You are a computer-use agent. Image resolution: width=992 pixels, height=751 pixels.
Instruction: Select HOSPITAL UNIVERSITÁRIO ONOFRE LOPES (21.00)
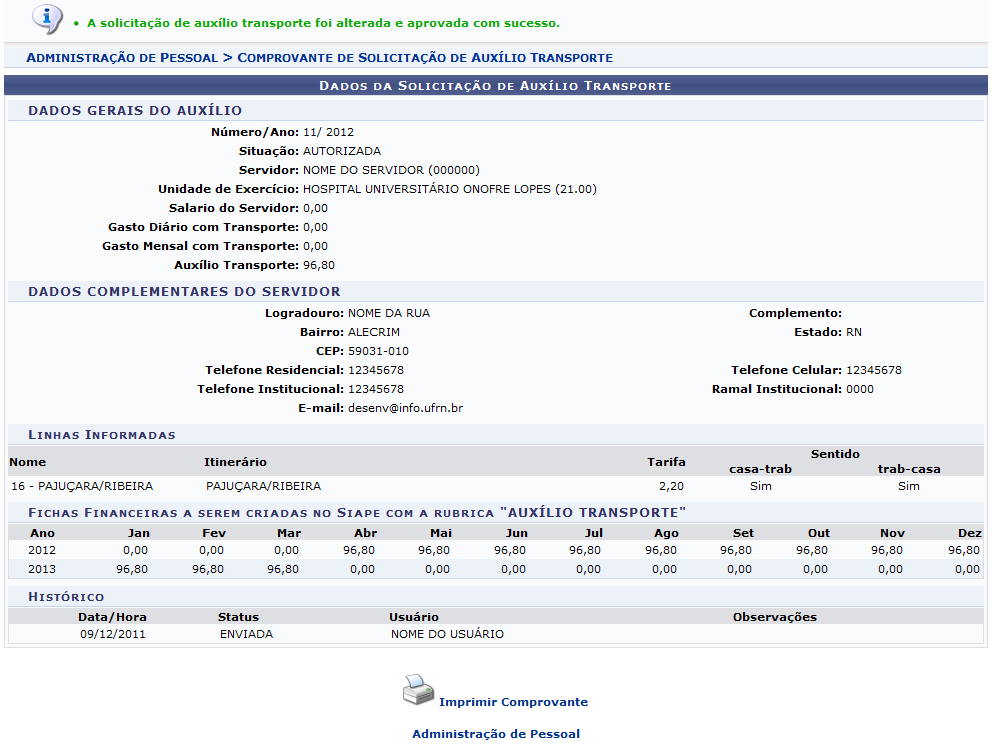click(450, 189)
